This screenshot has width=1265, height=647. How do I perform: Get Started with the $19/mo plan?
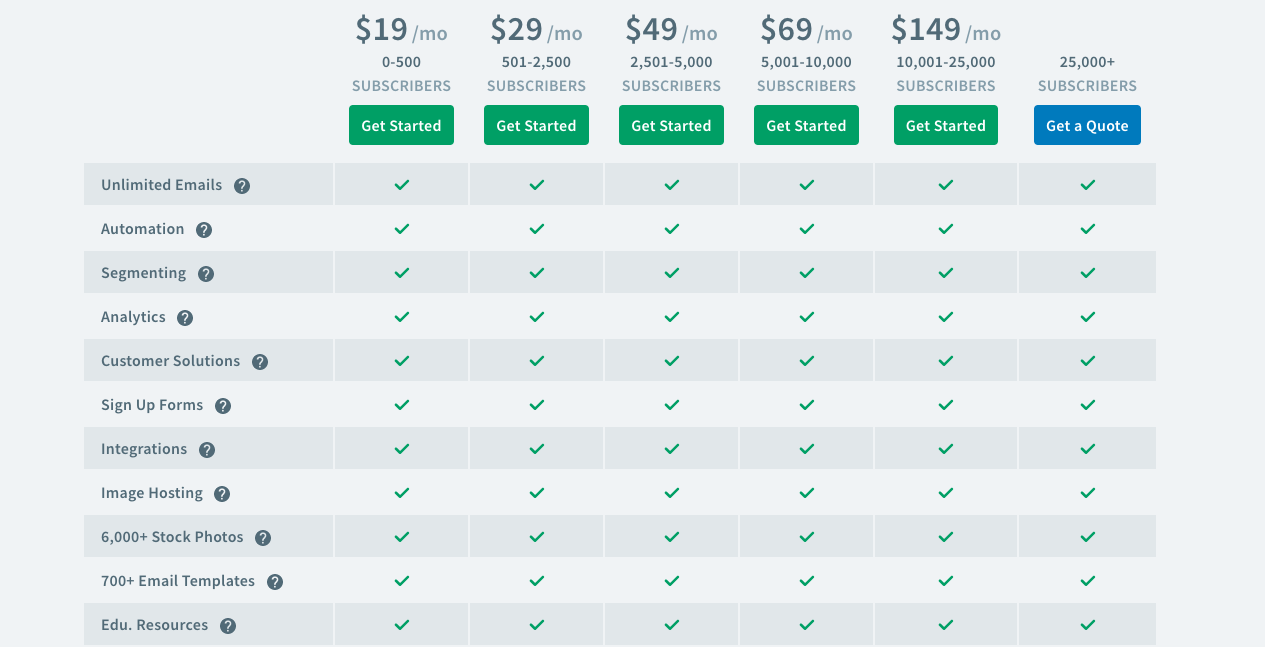coord(401,126)
